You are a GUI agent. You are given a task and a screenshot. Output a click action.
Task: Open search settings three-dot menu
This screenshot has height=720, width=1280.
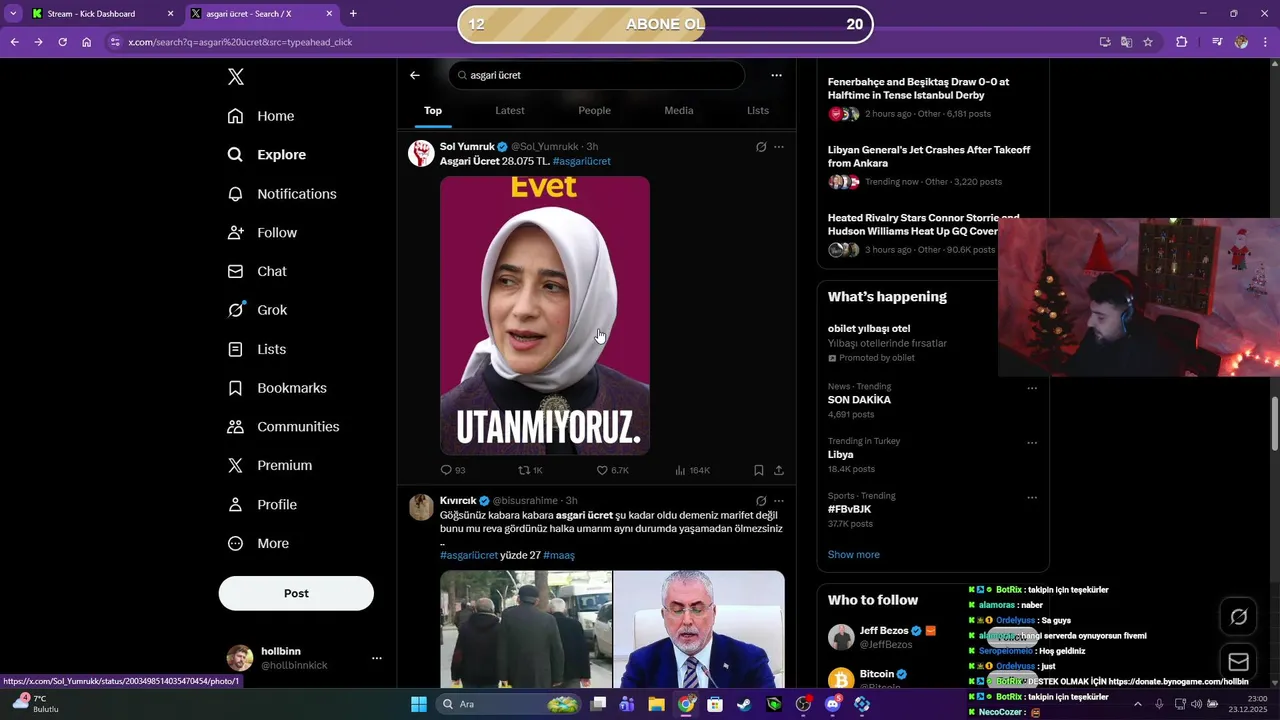tap(776, 75)
